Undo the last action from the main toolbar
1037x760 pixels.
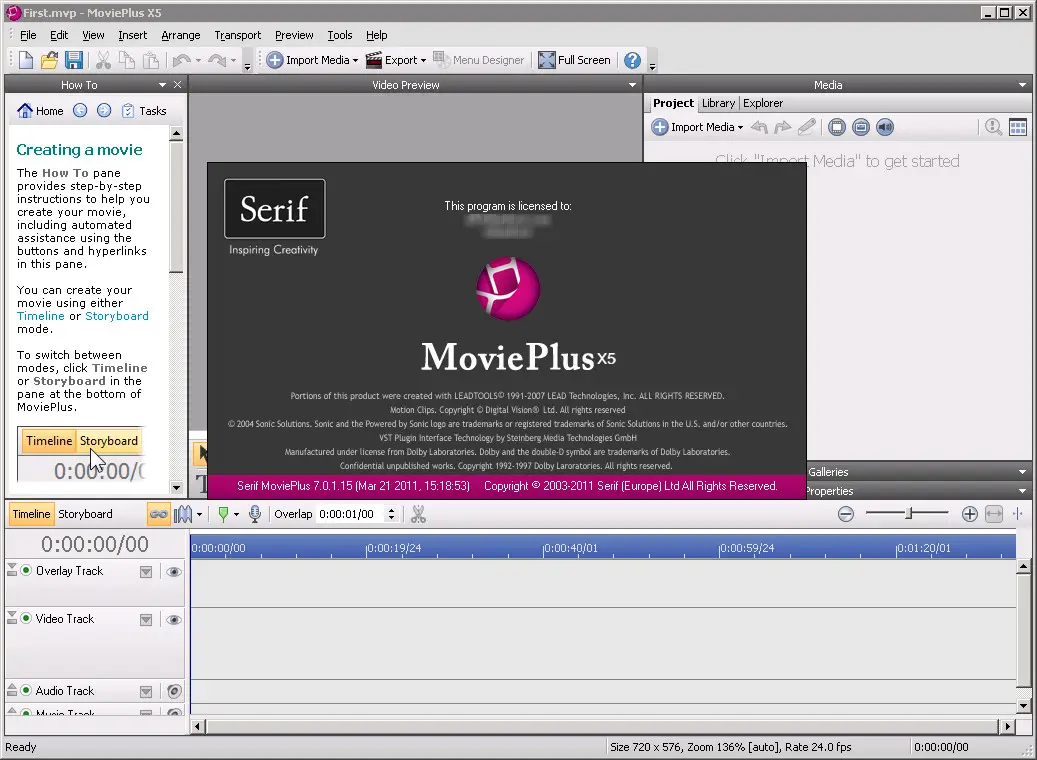[181, 60]
